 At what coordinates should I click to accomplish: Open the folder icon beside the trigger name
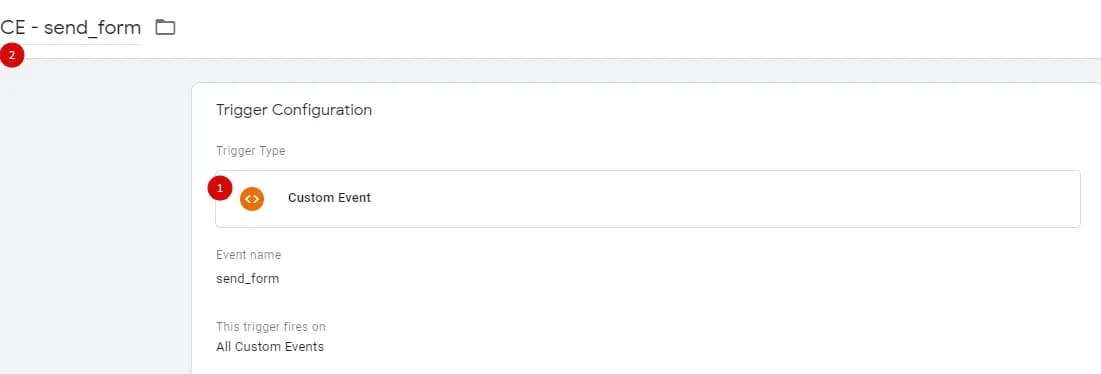(165, 28)
